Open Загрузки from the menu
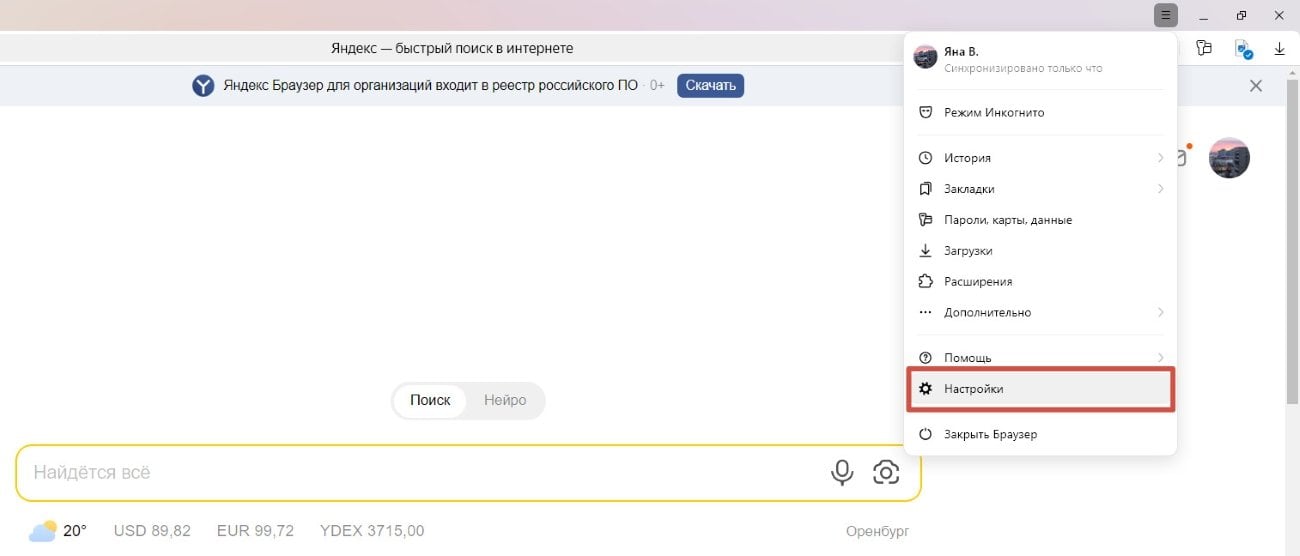The height and width of the screenshot is (556, 1300). pyautogui.click(x=1040, y=251)
